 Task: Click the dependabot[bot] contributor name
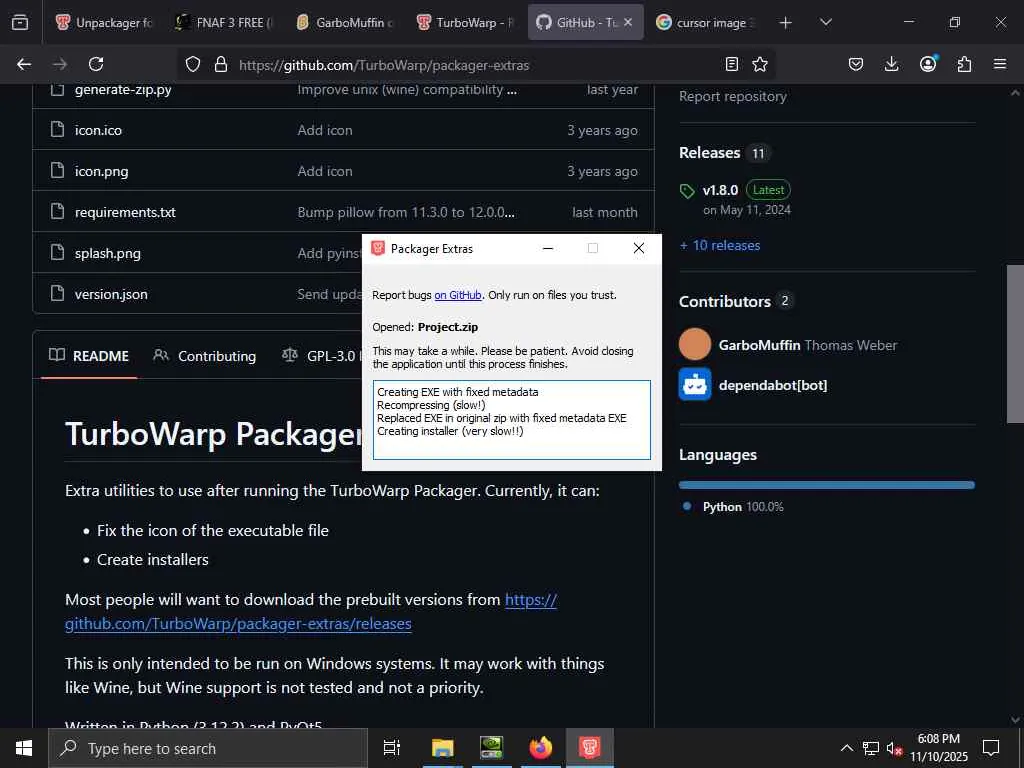(773, 385)
